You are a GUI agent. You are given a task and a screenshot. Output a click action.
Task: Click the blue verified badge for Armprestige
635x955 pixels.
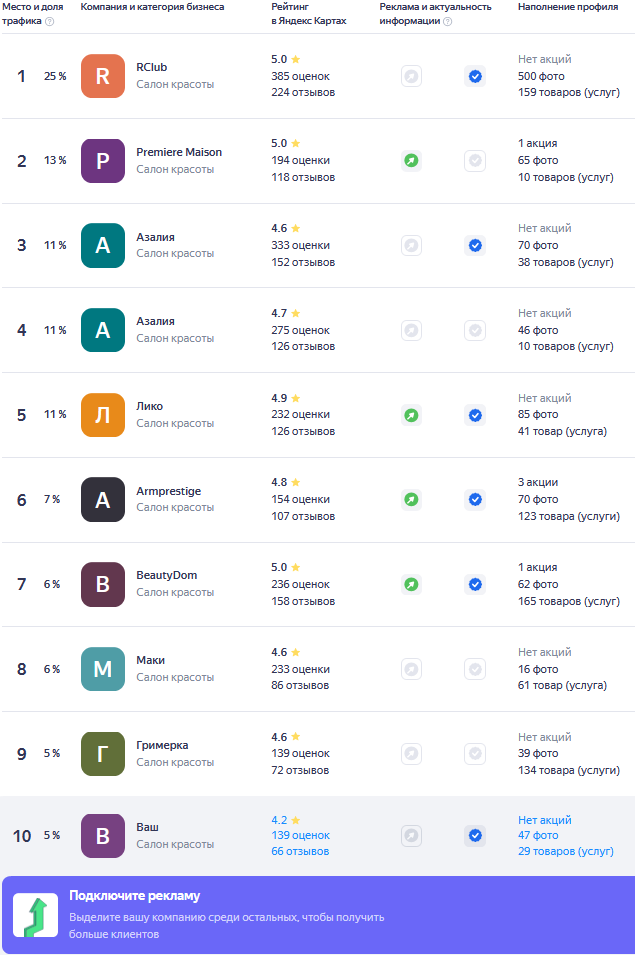tap(475, 500)
